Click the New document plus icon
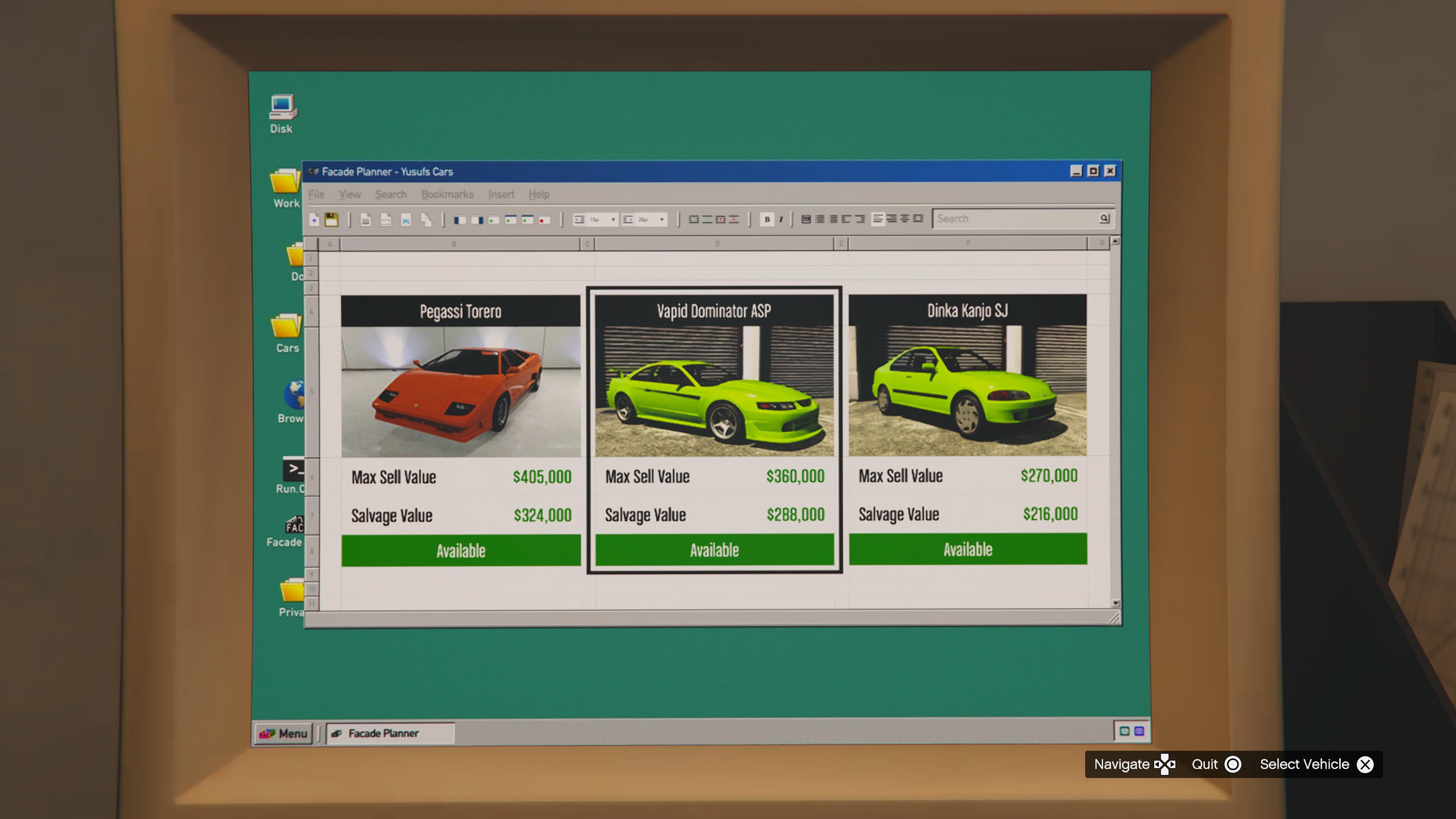The width and height of the screenshot is (1456, 819). click(314, 220)
